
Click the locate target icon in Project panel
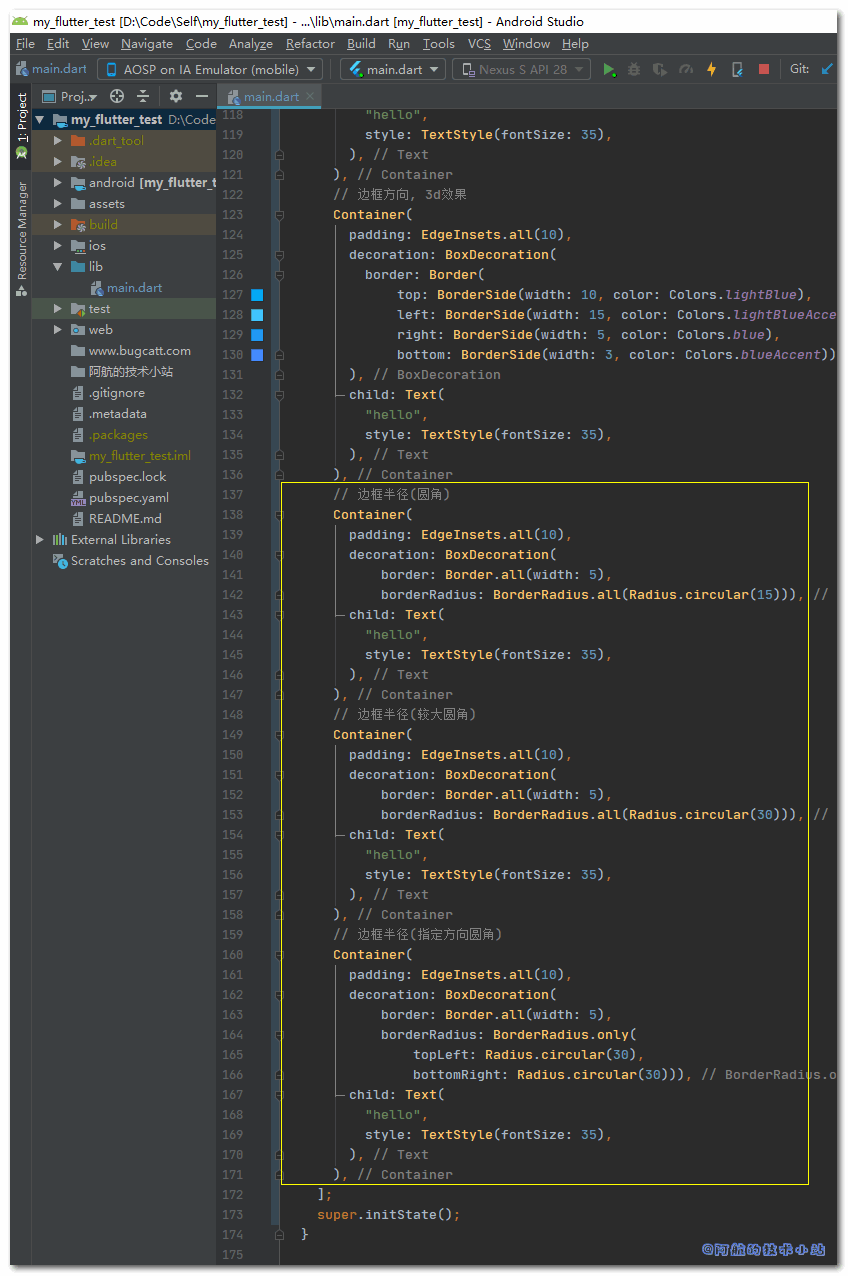[117, 96]
